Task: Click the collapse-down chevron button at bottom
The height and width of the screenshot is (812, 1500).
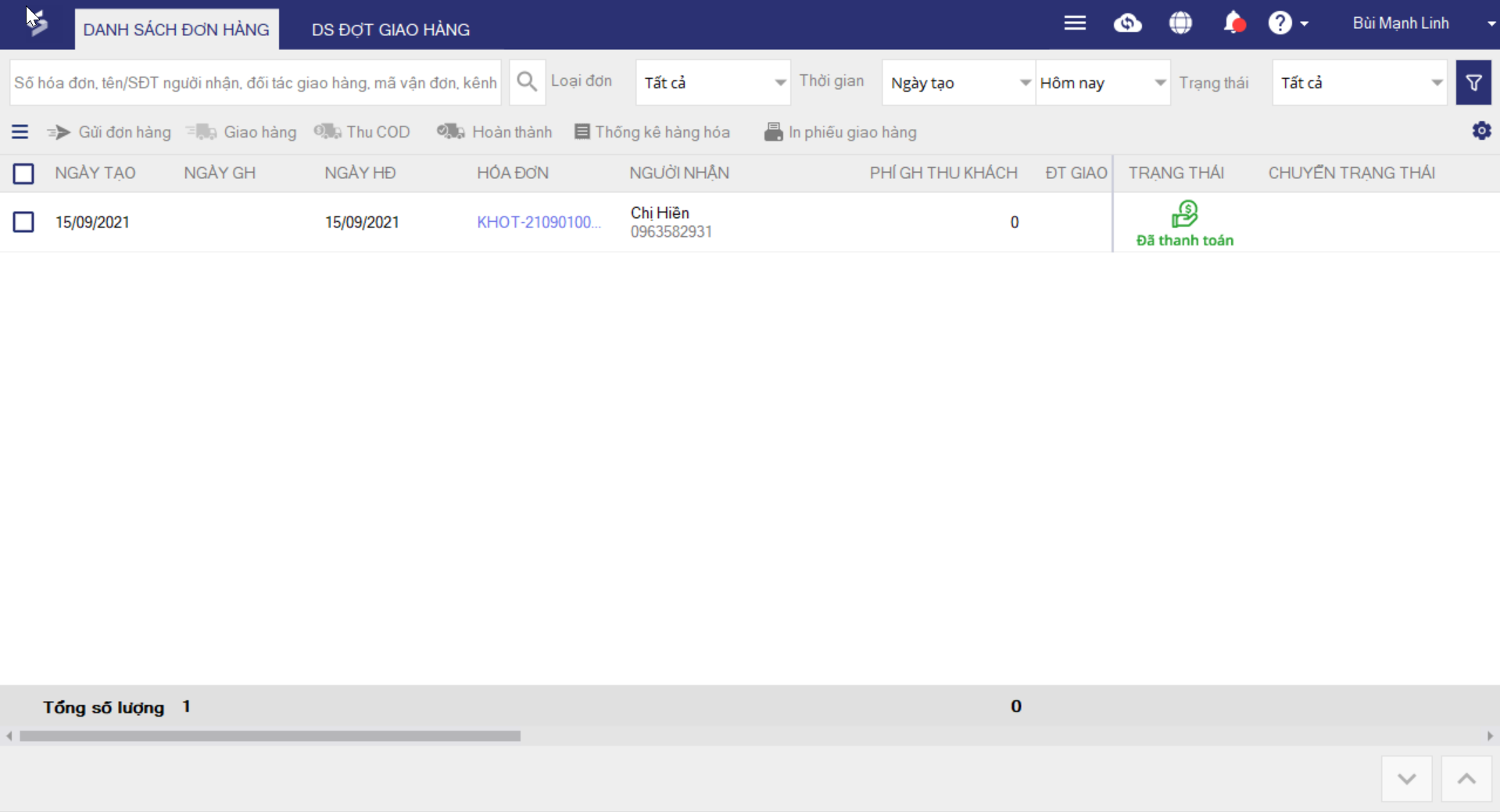Action: pos(1406,778)
